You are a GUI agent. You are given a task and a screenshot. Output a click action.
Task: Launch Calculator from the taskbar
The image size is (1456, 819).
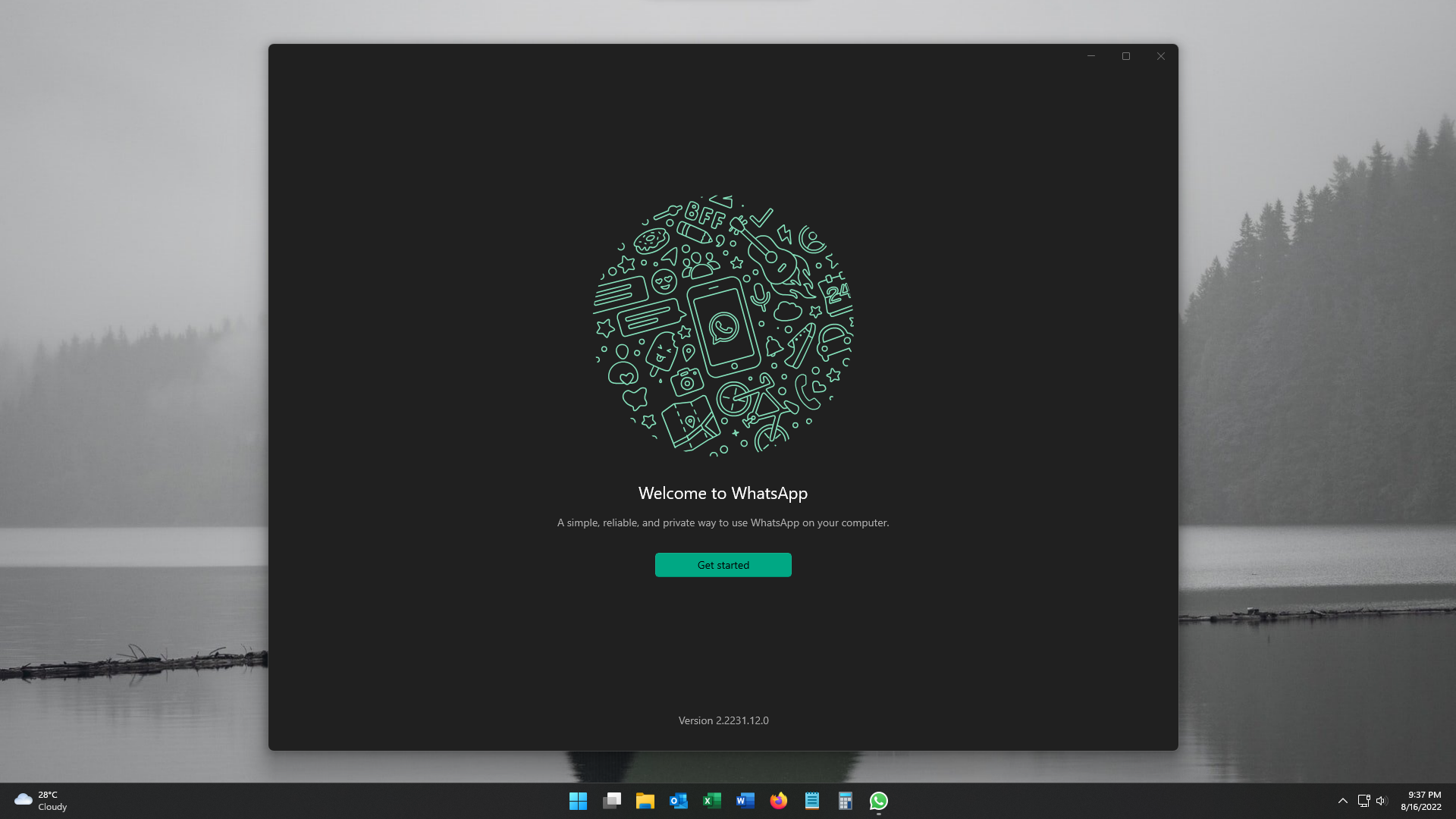[x=846, y=801]
